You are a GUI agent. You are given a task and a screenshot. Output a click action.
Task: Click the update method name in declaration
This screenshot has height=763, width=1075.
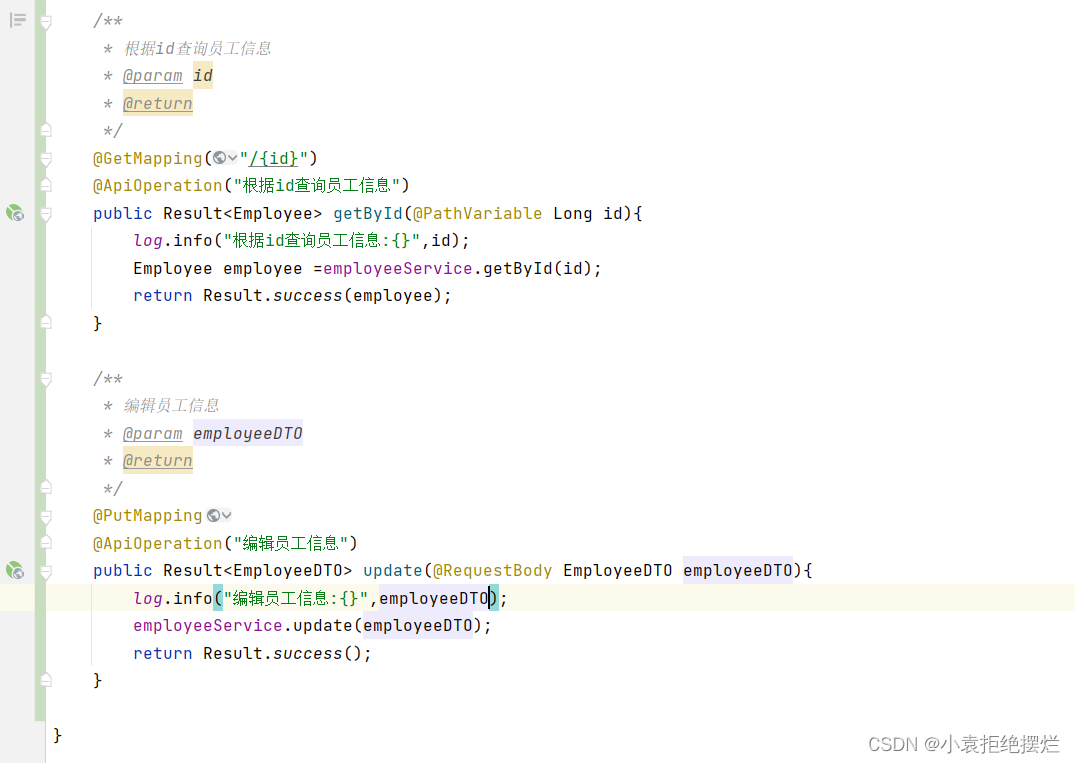(x=393, y=570)
